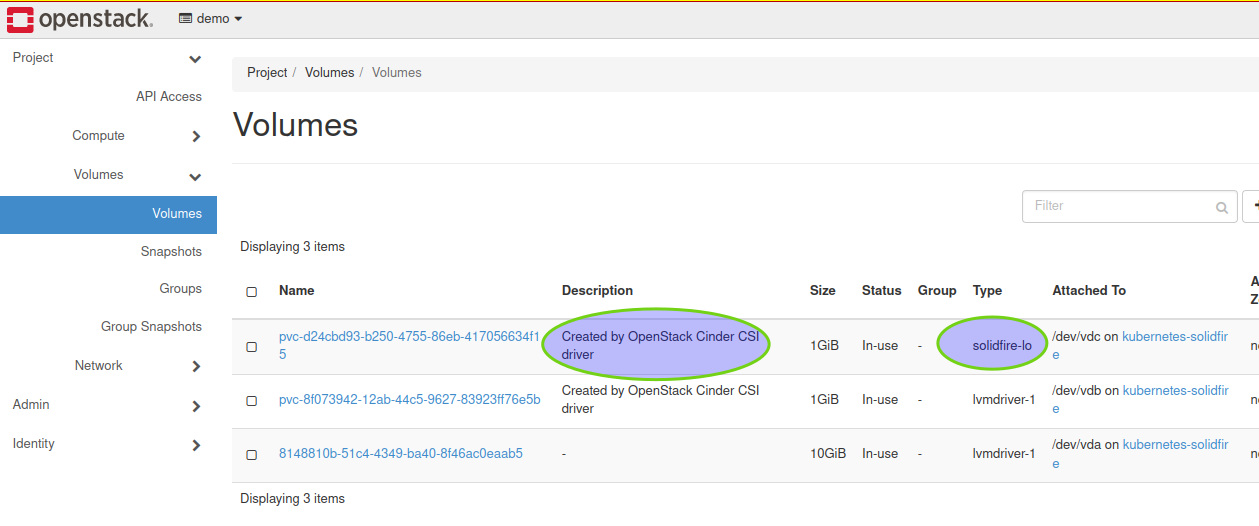Click the solidfire-lo type cell
Viewport: 1259px width, 526px height.
tap(1002, 346)
